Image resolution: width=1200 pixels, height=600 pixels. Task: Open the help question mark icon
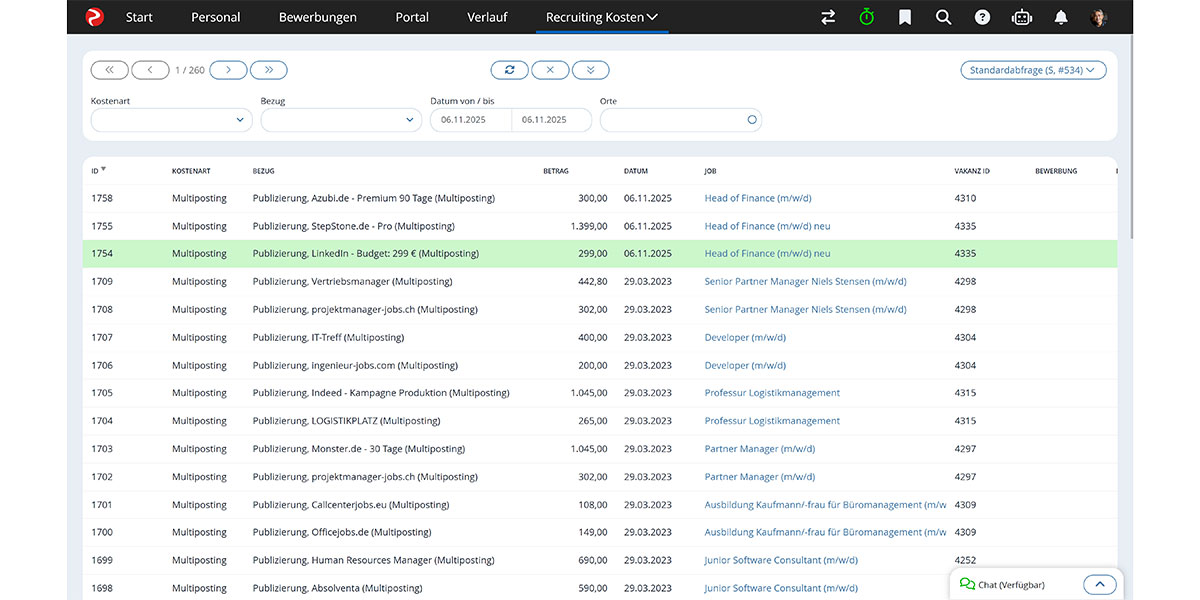click(982, 17)
